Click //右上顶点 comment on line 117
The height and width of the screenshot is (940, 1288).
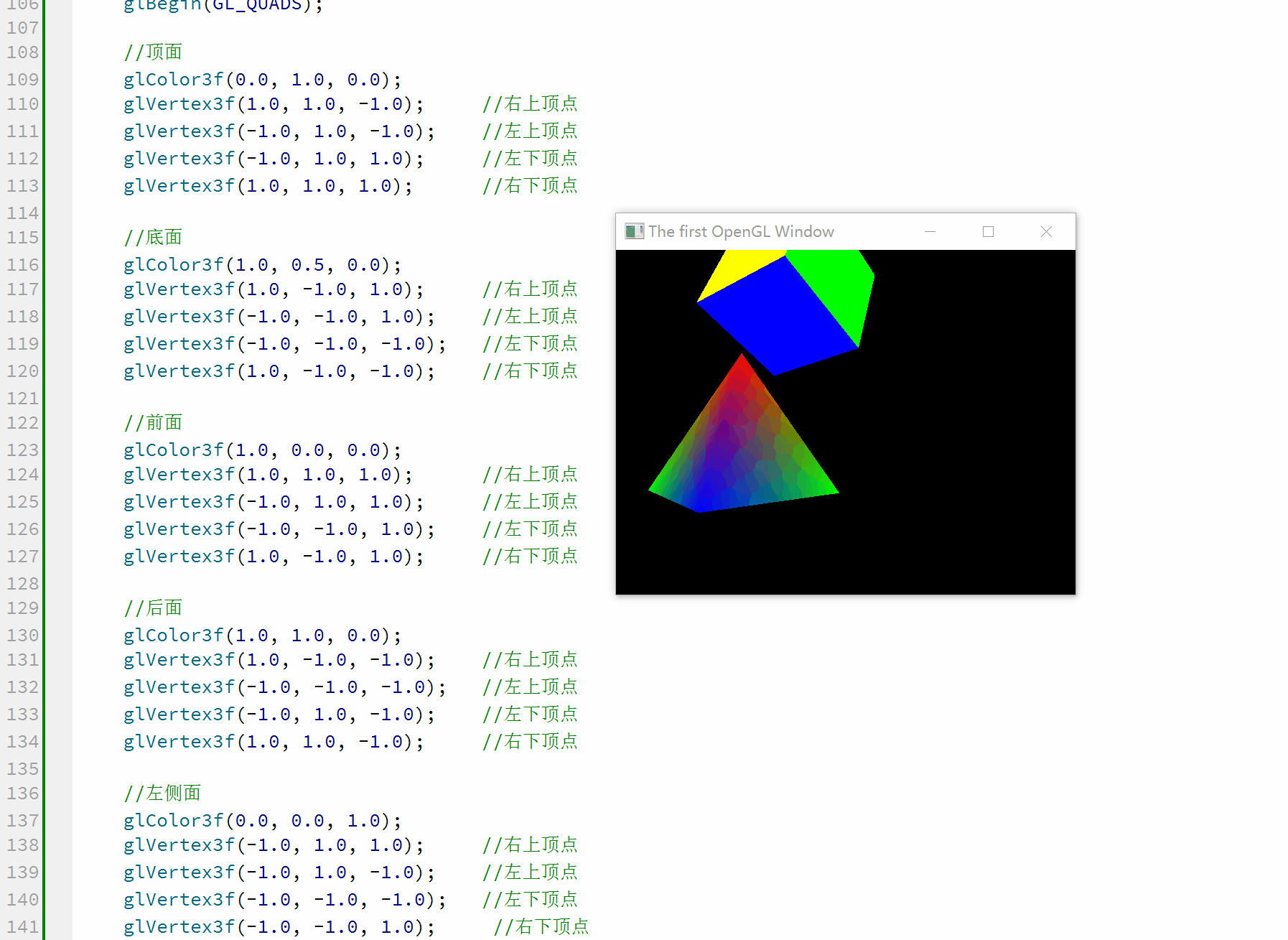click(530, 289)
